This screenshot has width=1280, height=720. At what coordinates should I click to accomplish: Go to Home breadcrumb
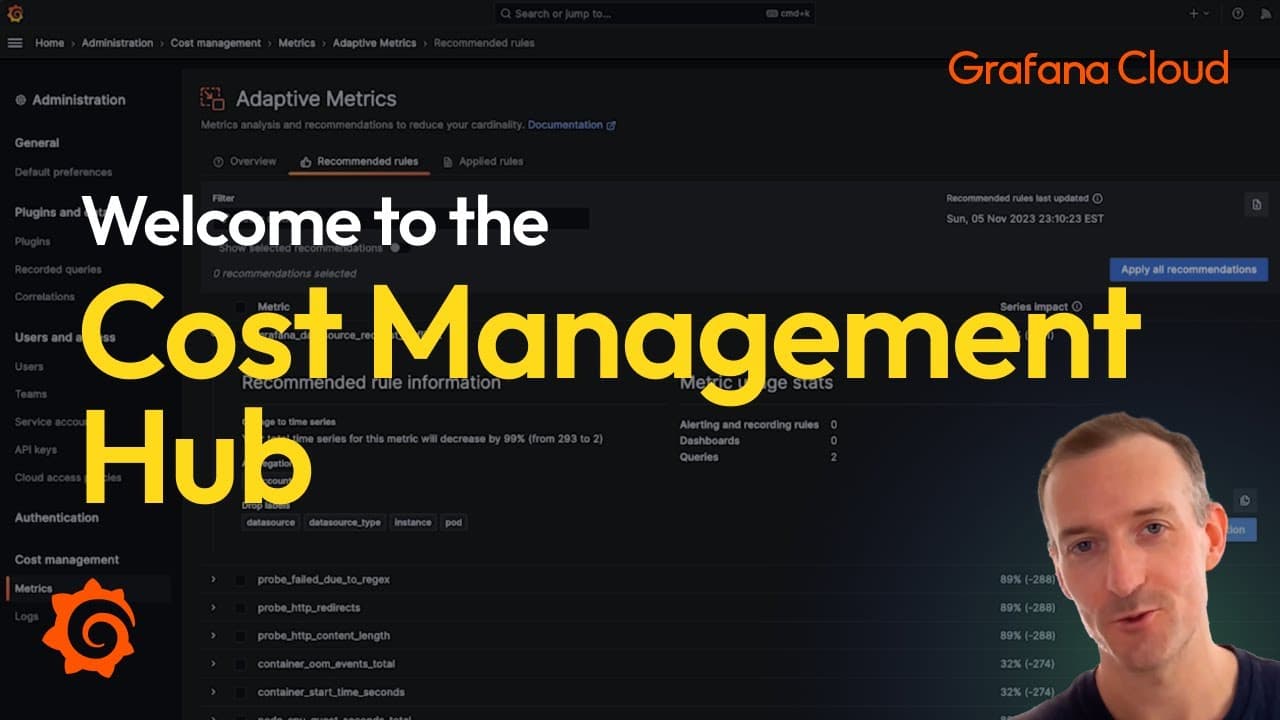(49, 43)
